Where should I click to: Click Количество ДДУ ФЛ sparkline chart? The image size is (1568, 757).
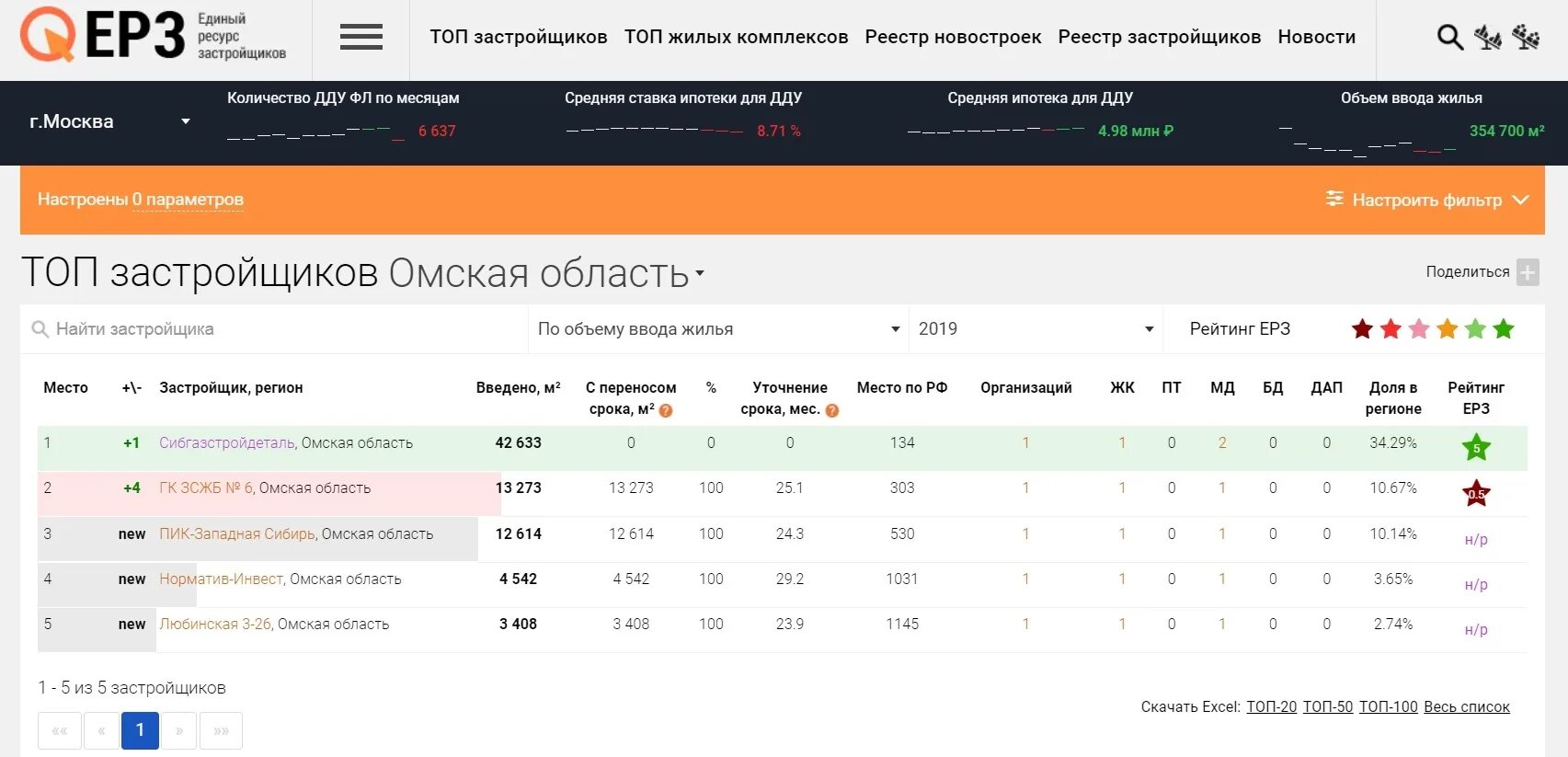(x=315, y=134)
